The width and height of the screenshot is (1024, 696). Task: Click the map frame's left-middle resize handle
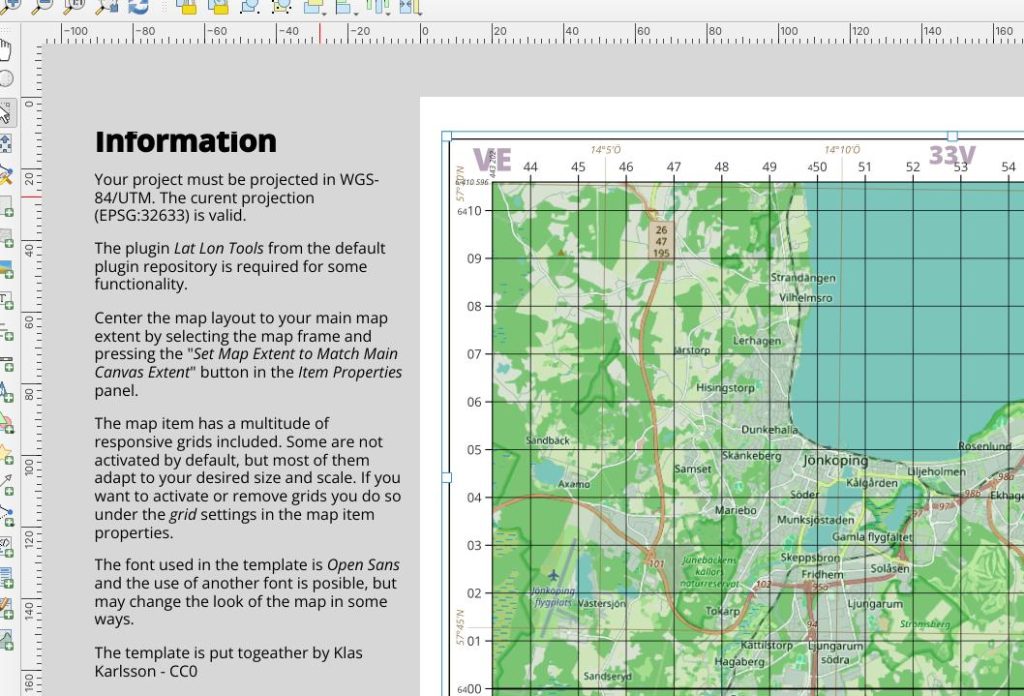[446, 477]
